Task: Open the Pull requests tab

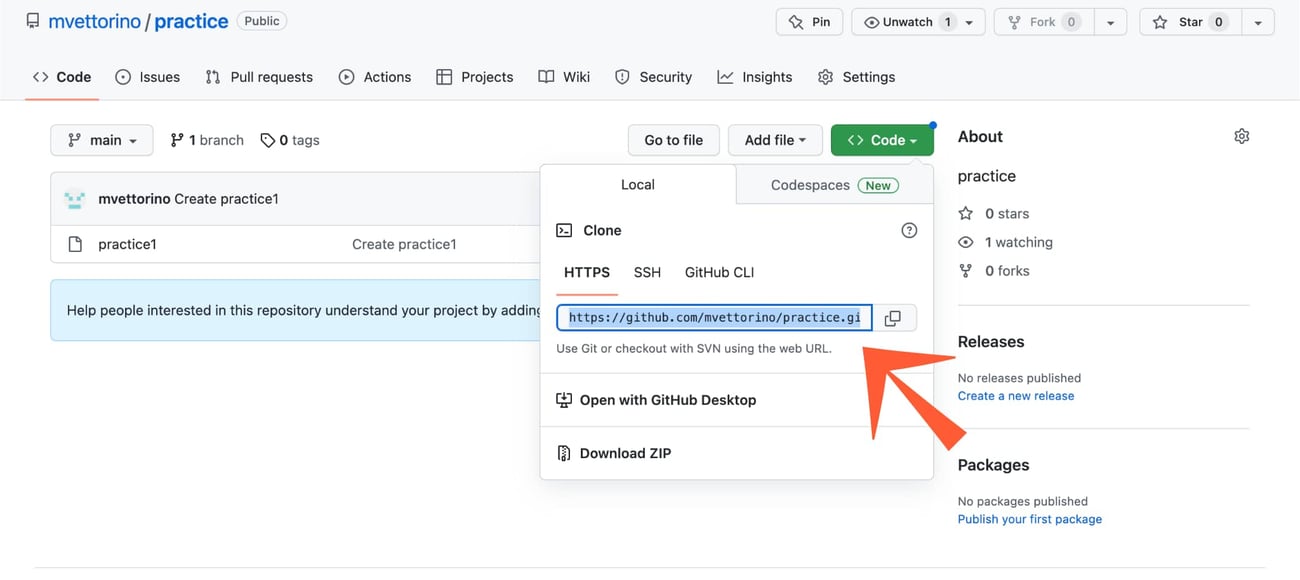Action: tap(259, 77)
